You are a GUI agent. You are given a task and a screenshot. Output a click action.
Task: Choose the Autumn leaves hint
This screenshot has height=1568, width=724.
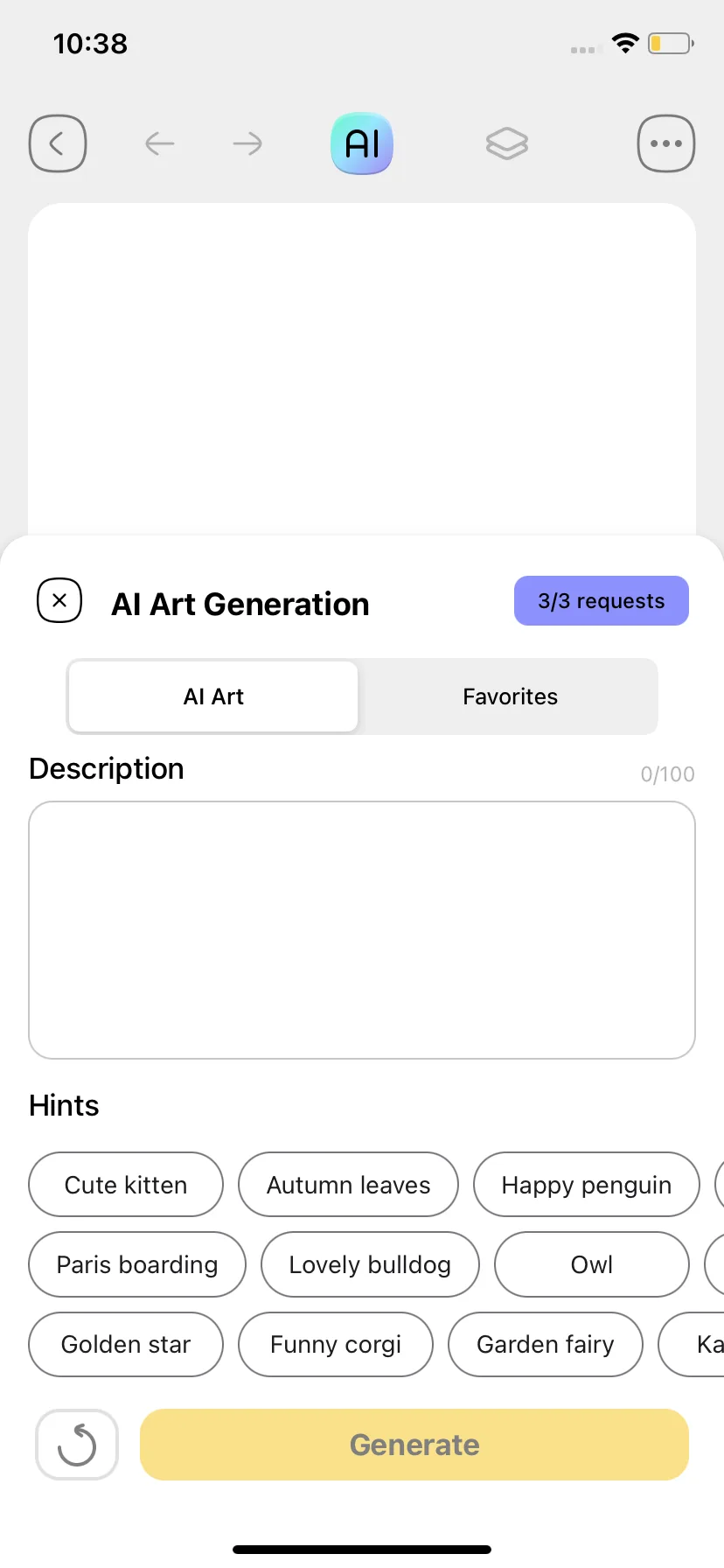click(348, 1185)
